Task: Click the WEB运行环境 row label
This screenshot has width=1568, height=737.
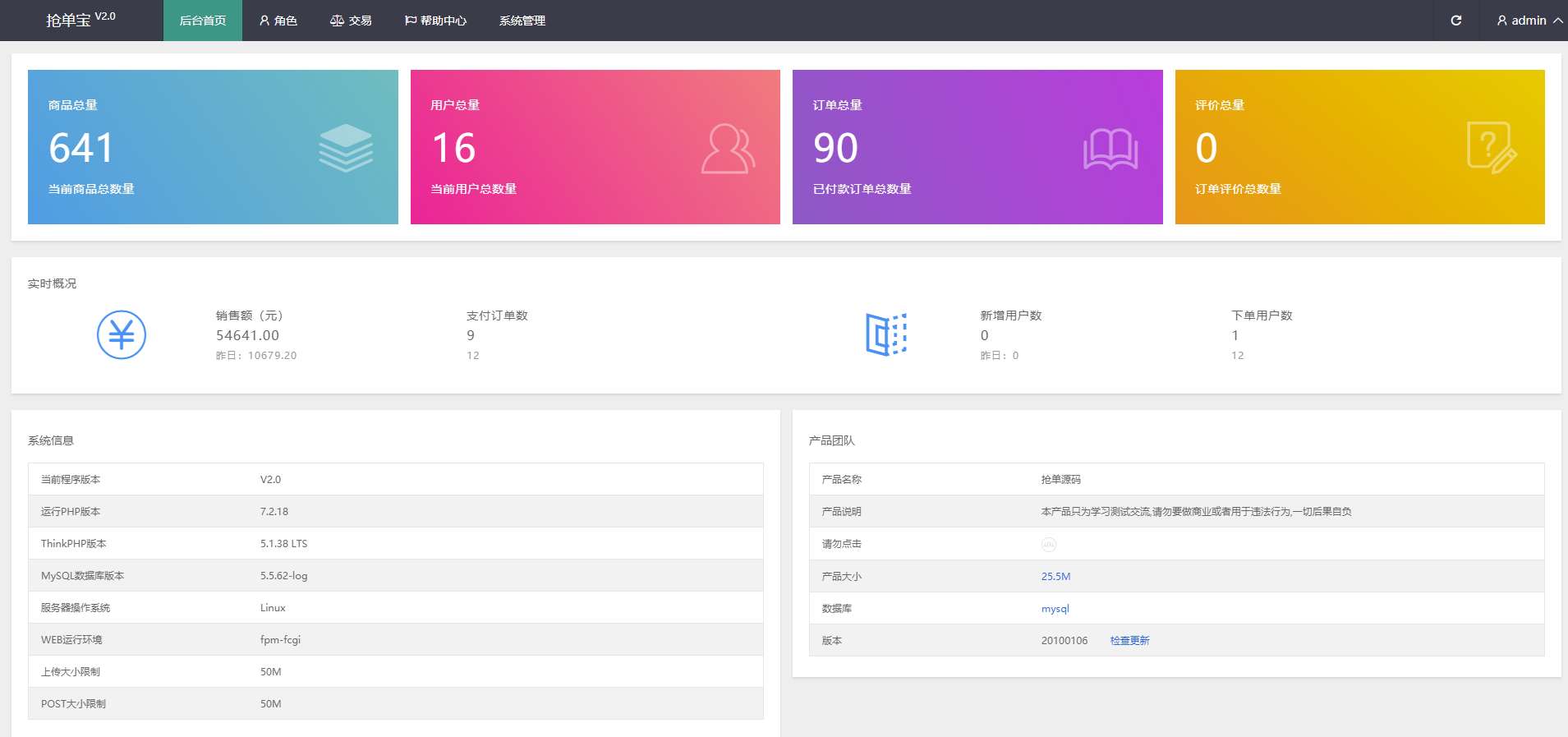Action: coord(71,640)
